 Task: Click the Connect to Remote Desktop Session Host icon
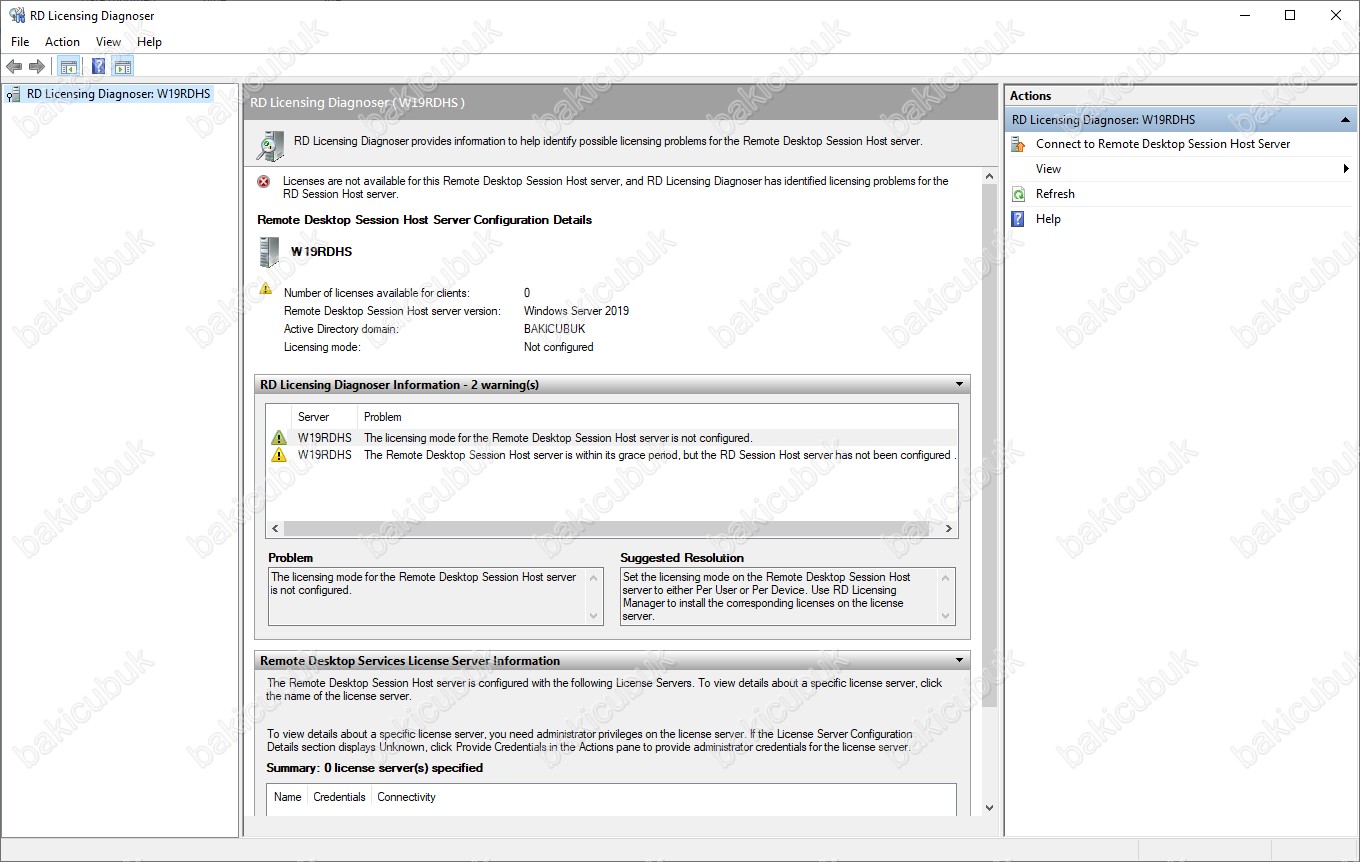pos(1018,144)
